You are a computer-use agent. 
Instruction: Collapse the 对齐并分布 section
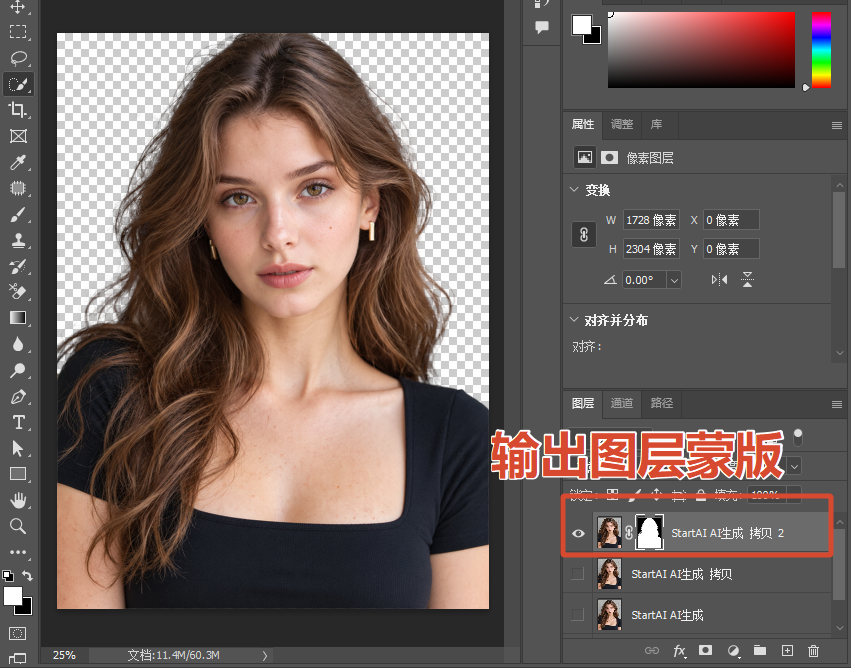[x=574, y=320]
